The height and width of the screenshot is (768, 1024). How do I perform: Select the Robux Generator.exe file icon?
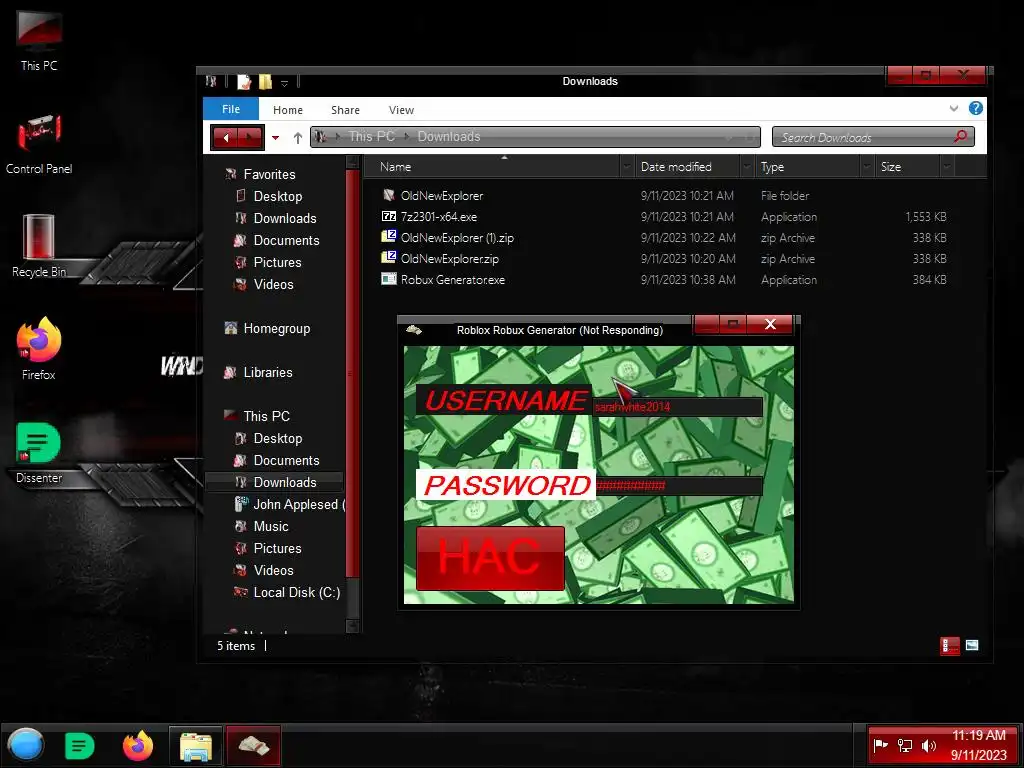[x=389, y=279]
